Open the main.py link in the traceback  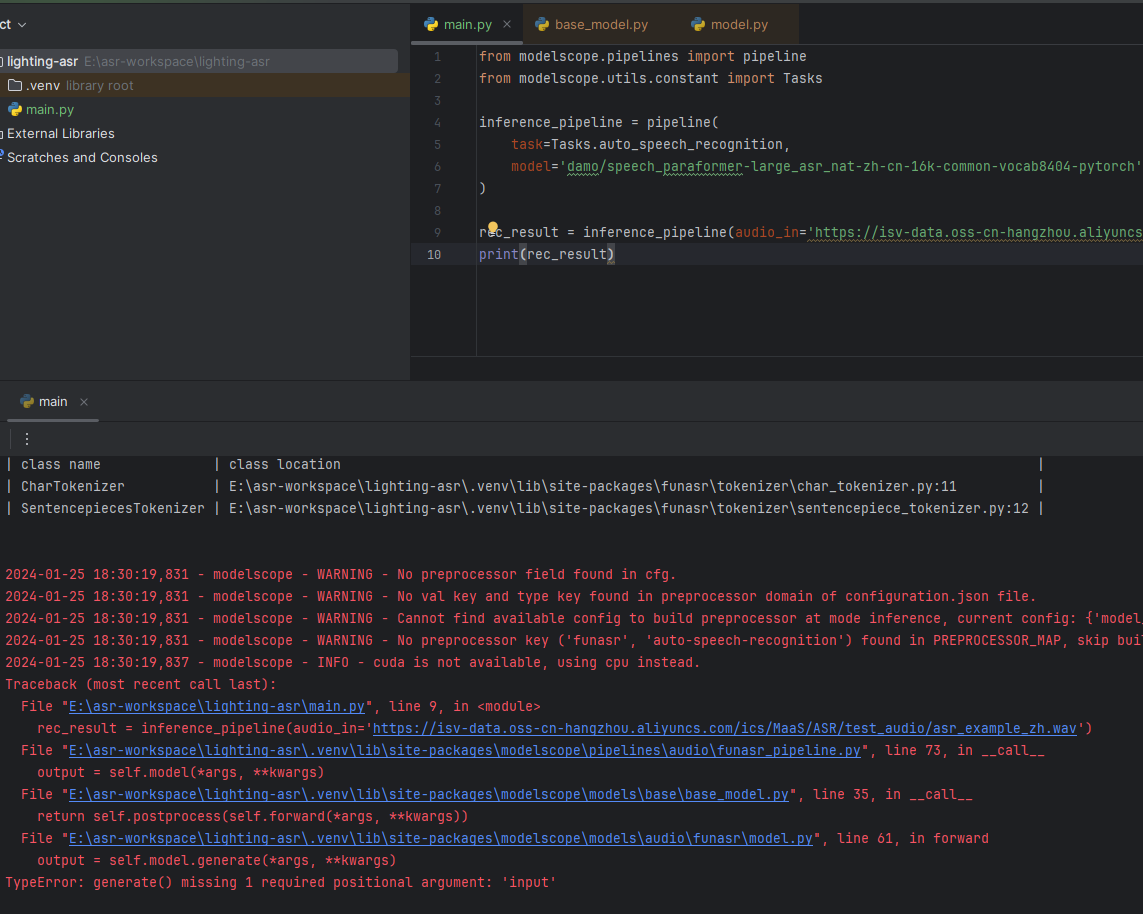click(216, 706)
